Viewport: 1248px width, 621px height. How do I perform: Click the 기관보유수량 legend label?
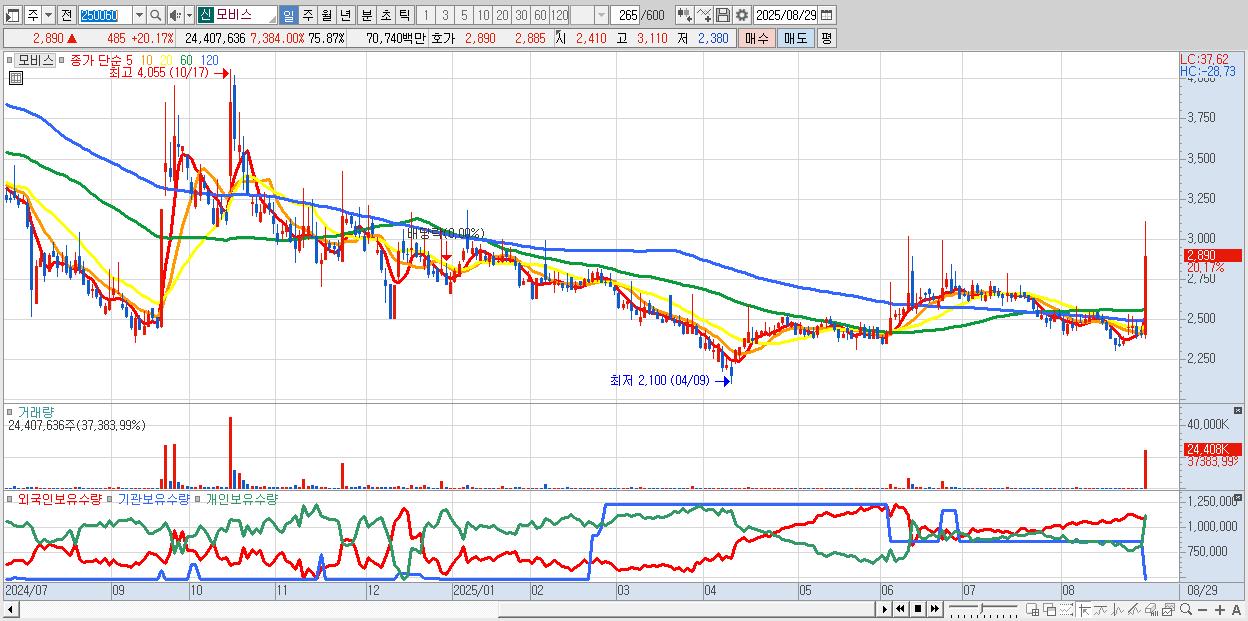click(154, 498)
